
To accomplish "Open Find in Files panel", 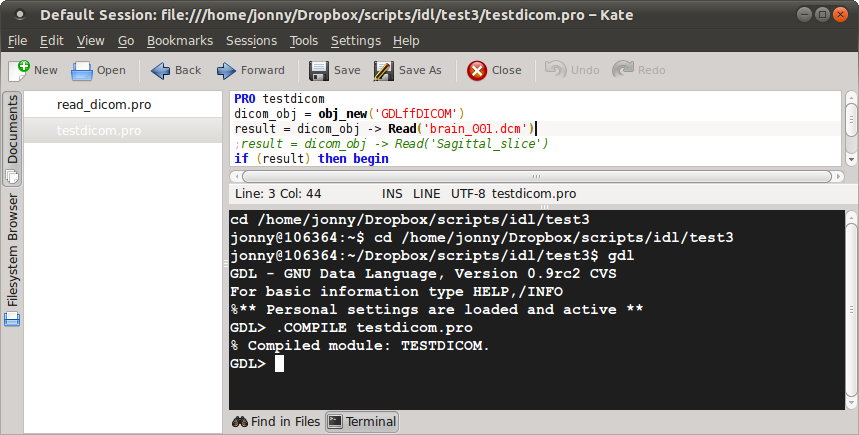I will [276, 421].
